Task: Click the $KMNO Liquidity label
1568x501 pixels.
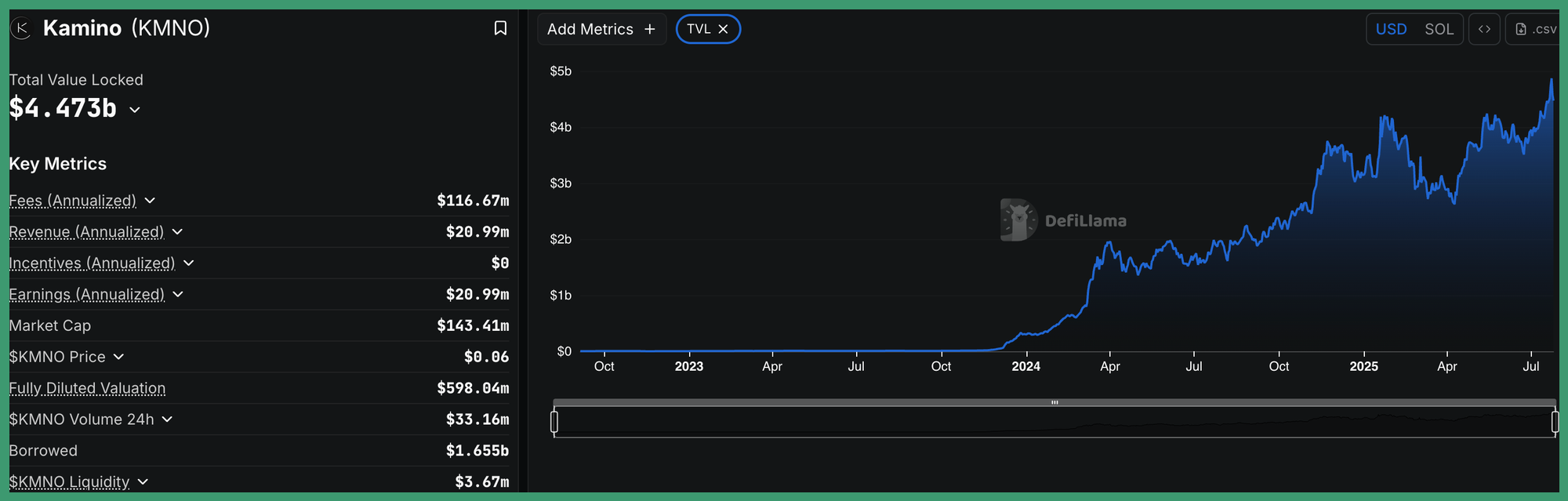Action: (x=69, y=481)
